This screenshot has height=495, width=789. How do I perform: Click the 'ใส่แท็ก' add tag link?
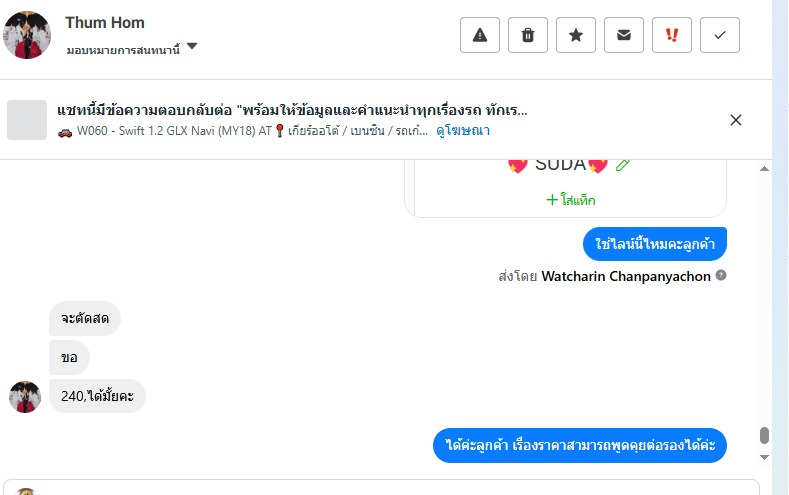click(x=577, y=200)
